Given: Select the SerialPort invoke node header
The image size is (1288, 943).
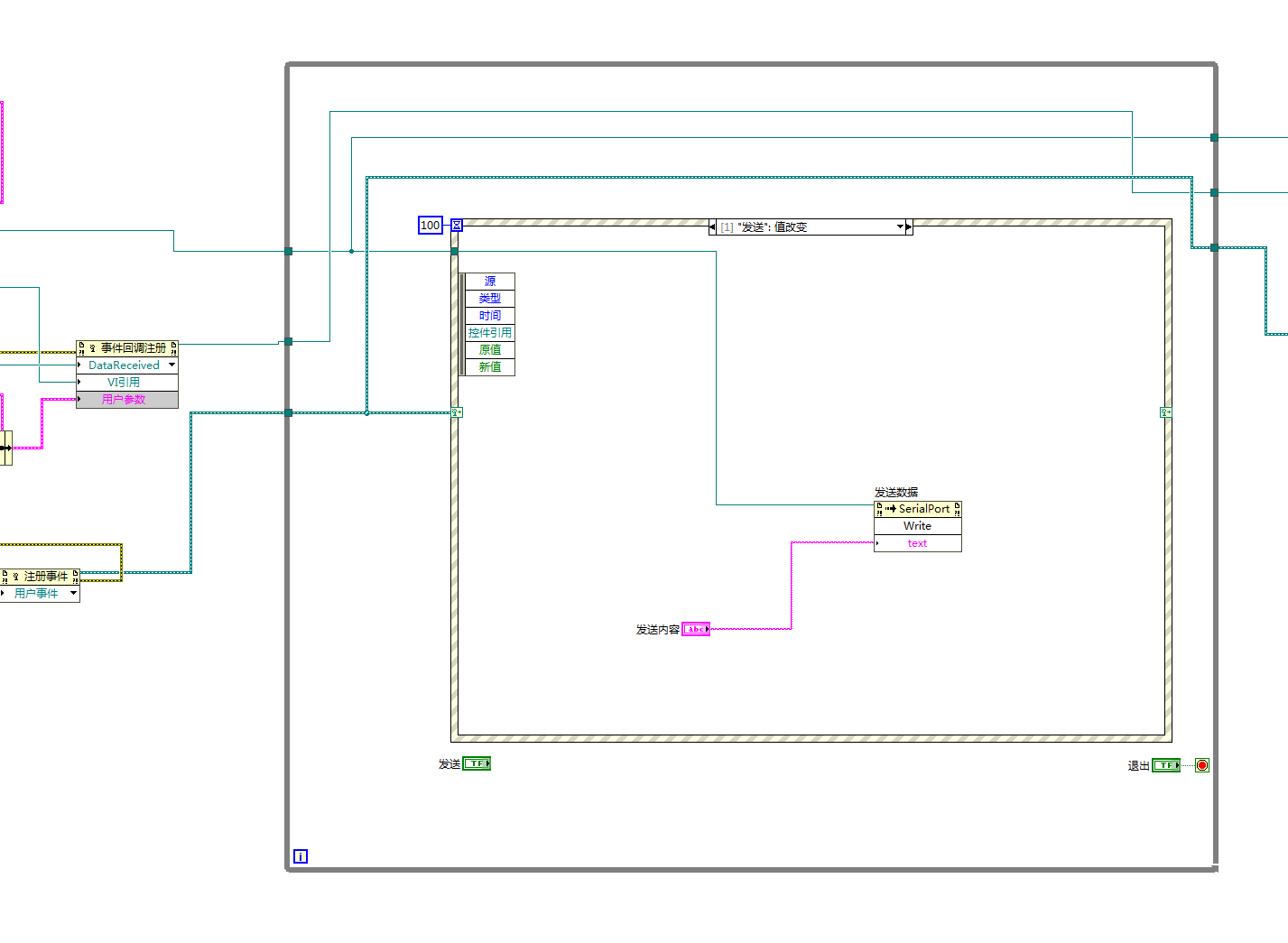Looking at the screenshot, I should point(918,509).
